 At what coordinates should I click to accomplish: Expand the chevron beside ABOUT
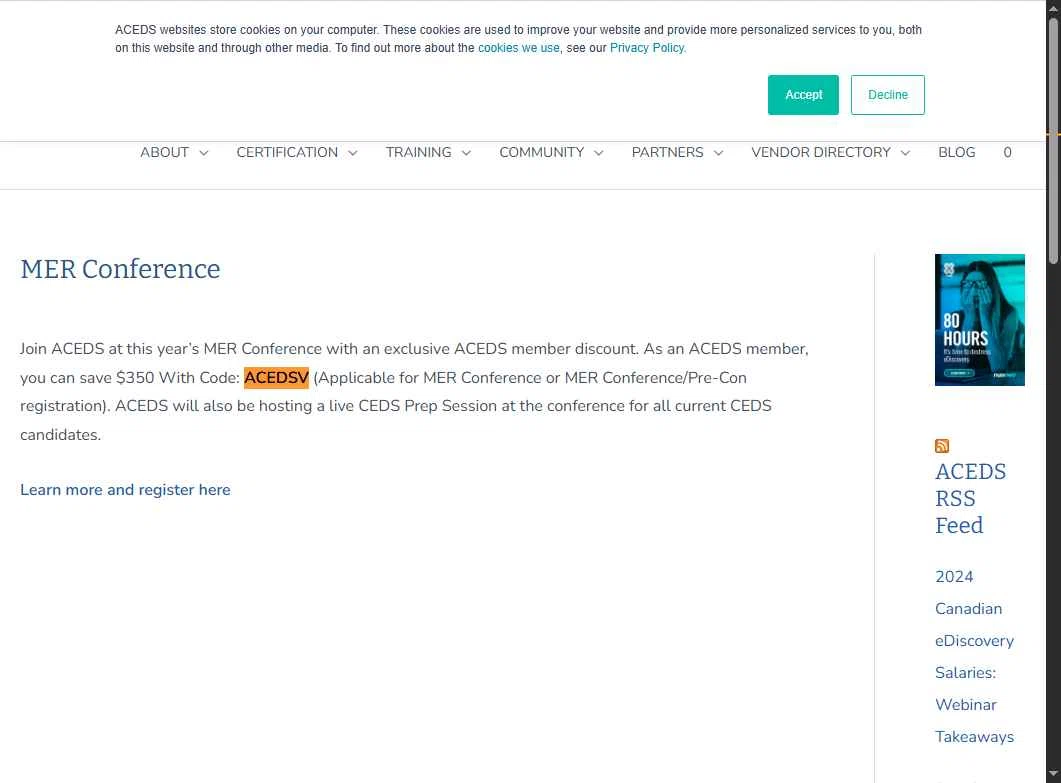(x=204, y=153)
